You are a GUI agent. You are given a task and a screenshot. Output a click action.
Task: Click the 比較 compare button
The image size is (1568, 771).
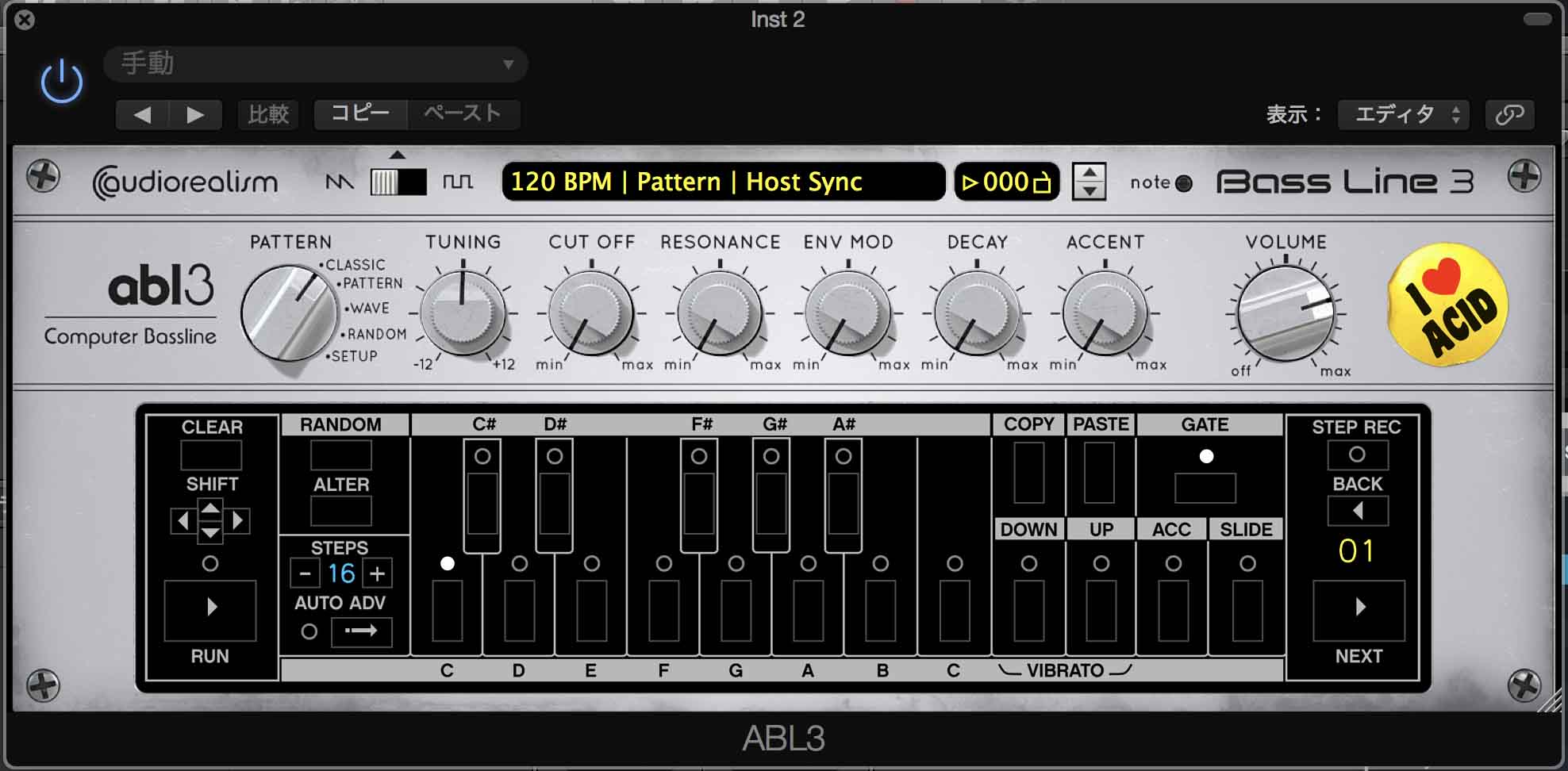tap(268, 114)
